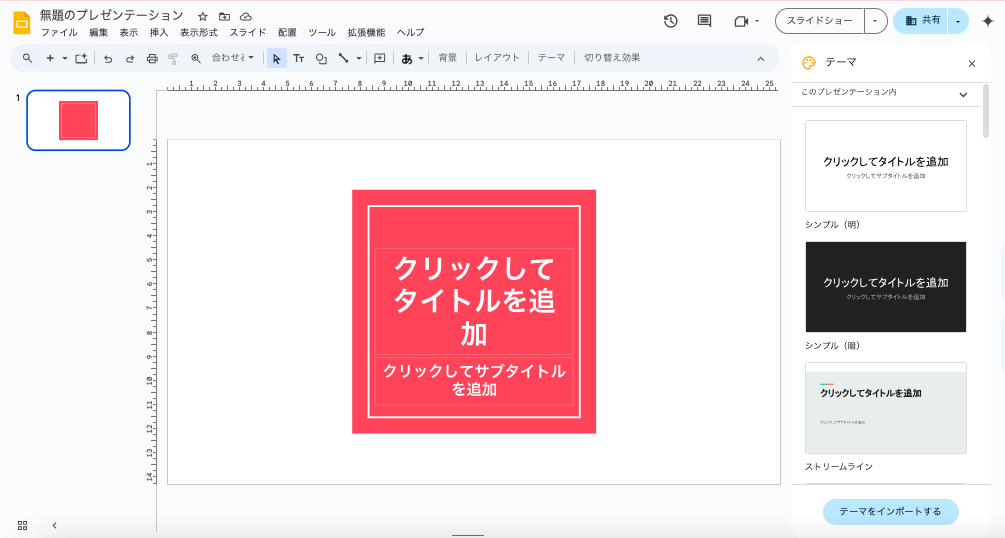This screenshot has width=1005, height=538.
Task: Select the シンプル（暗） theme thumbnail
Action: [x=886, y=287]
